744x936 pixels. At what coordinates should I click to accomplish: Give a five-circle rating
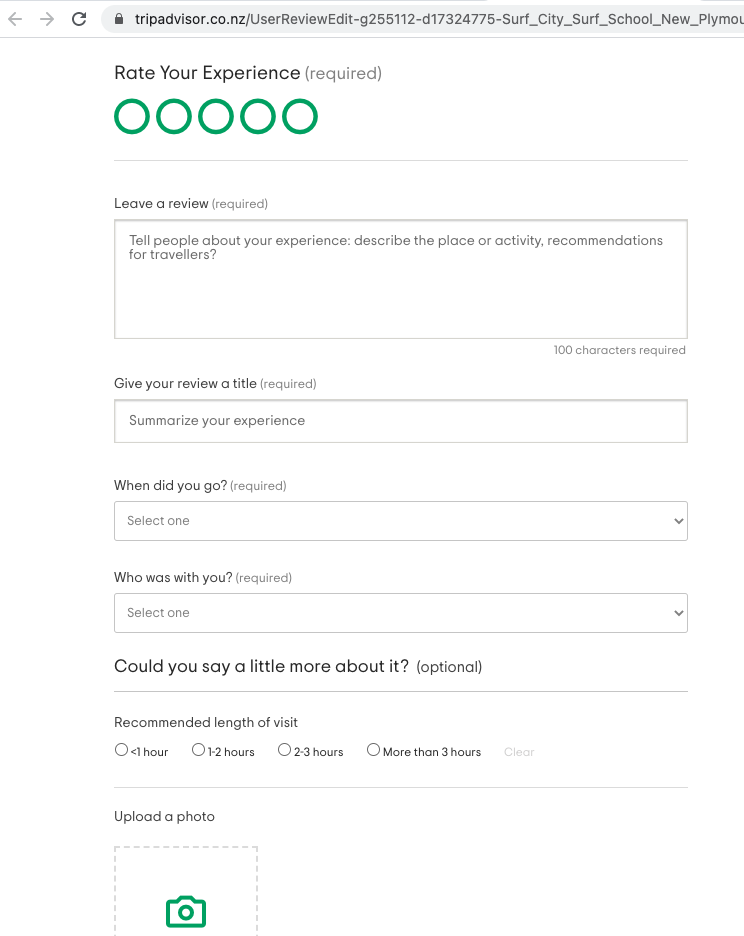[300, 117]
